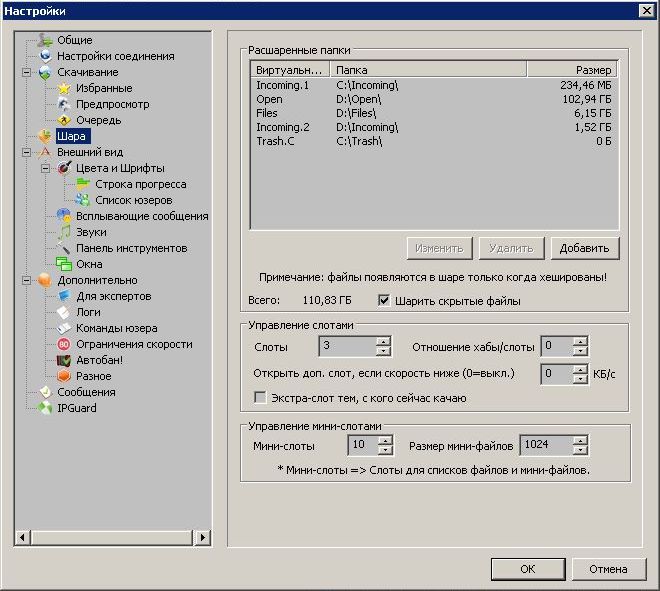
Task: Click the Папка column header
Action: click(428, 69)
